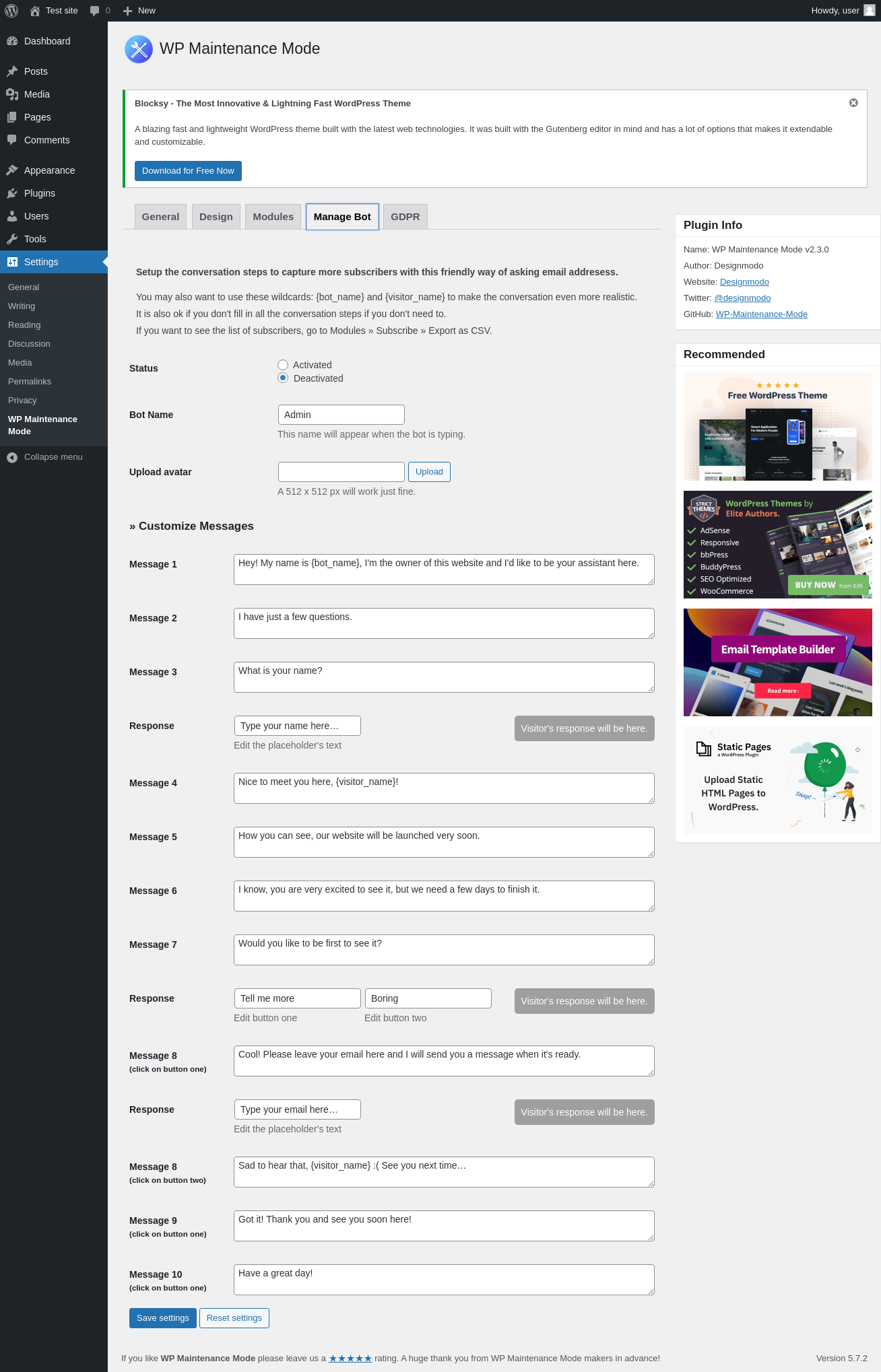Click into the Message 10 textarea

(444, 1280)
